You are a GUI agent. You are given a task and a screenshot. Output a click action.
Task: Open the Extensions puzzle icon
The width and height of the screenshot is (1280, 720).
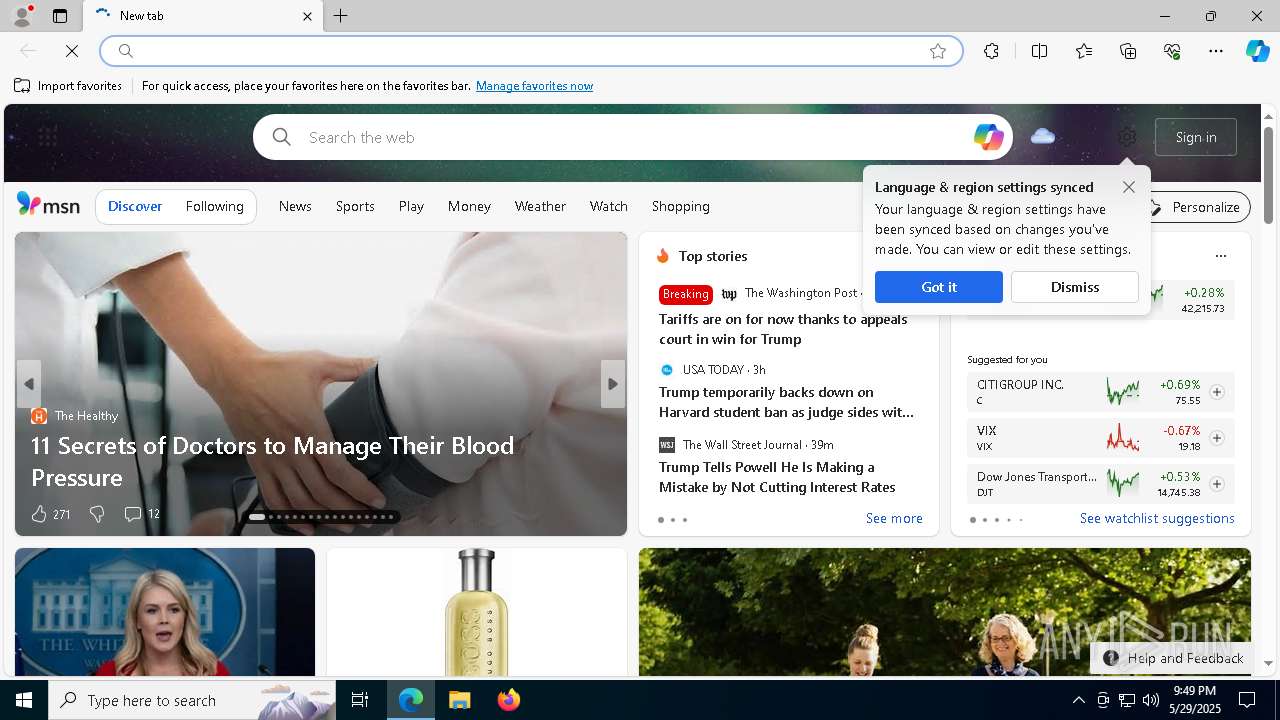pyautogui.click(x=991, y=51)
